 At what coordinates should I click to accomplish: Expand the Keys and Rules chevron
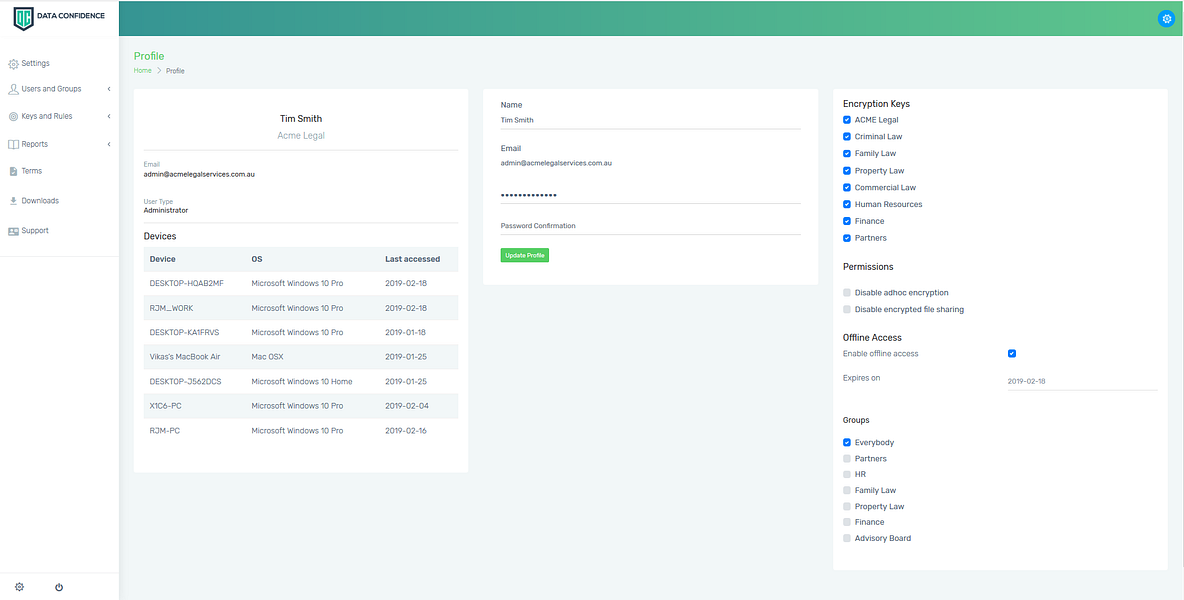[x=109, y=116]
